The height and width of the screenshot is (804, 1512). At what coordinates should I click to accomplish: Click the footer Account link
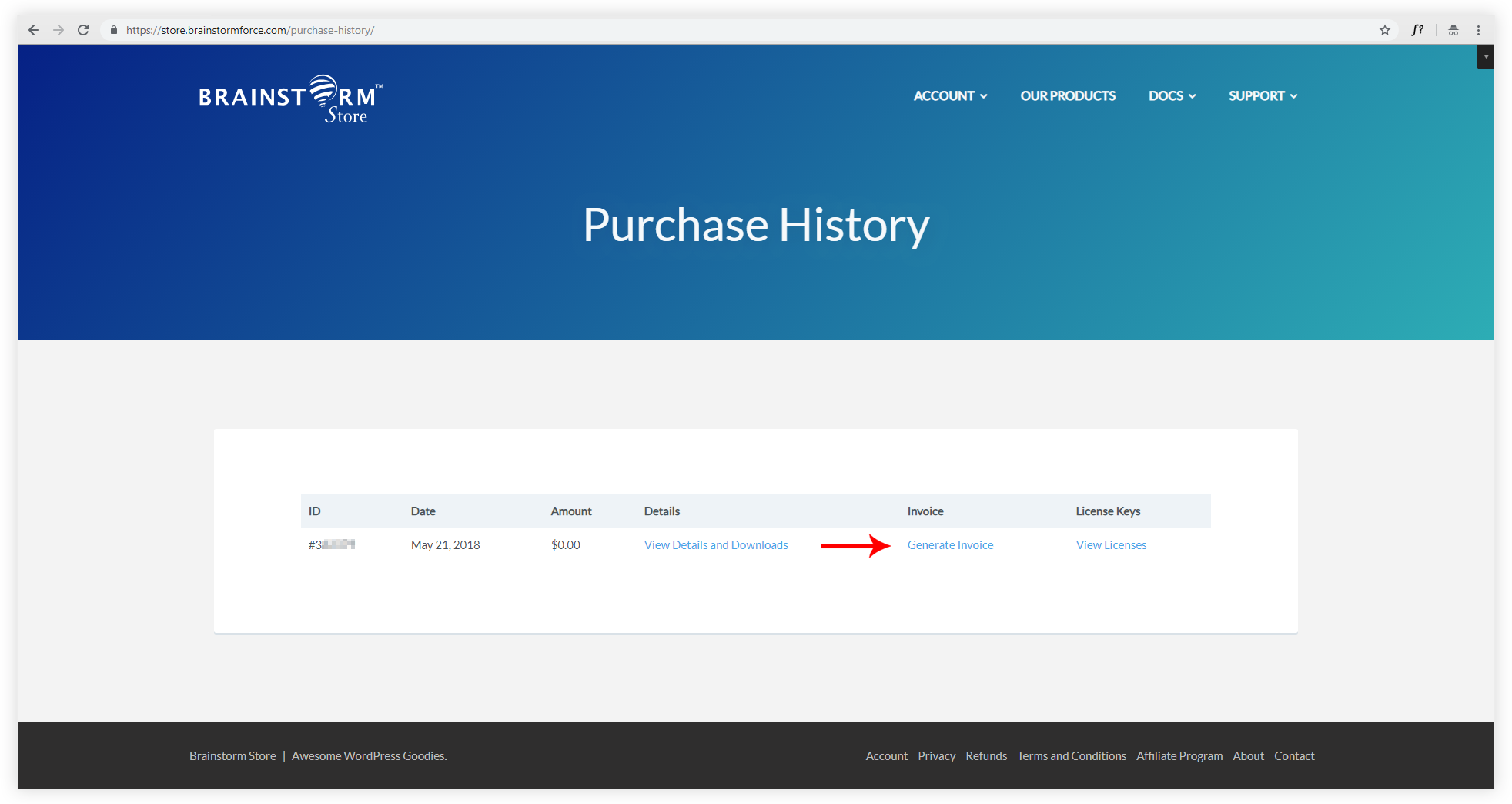pos(886,755)
